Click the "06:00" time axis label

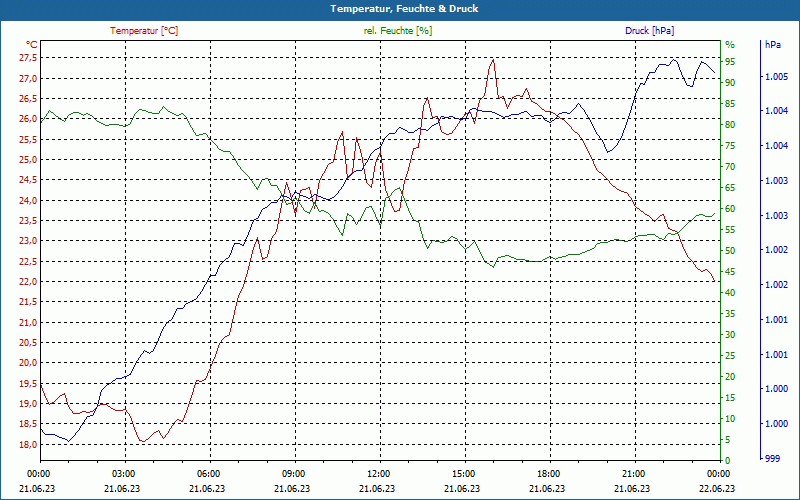pos(210,473)
